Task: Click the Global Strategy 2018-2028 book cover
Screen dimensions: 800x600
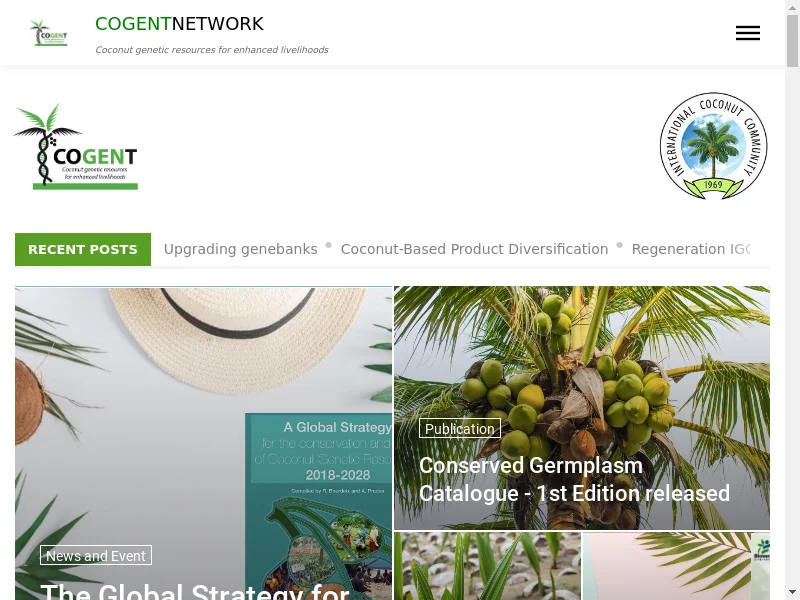Action: click(x=319, y=506)
